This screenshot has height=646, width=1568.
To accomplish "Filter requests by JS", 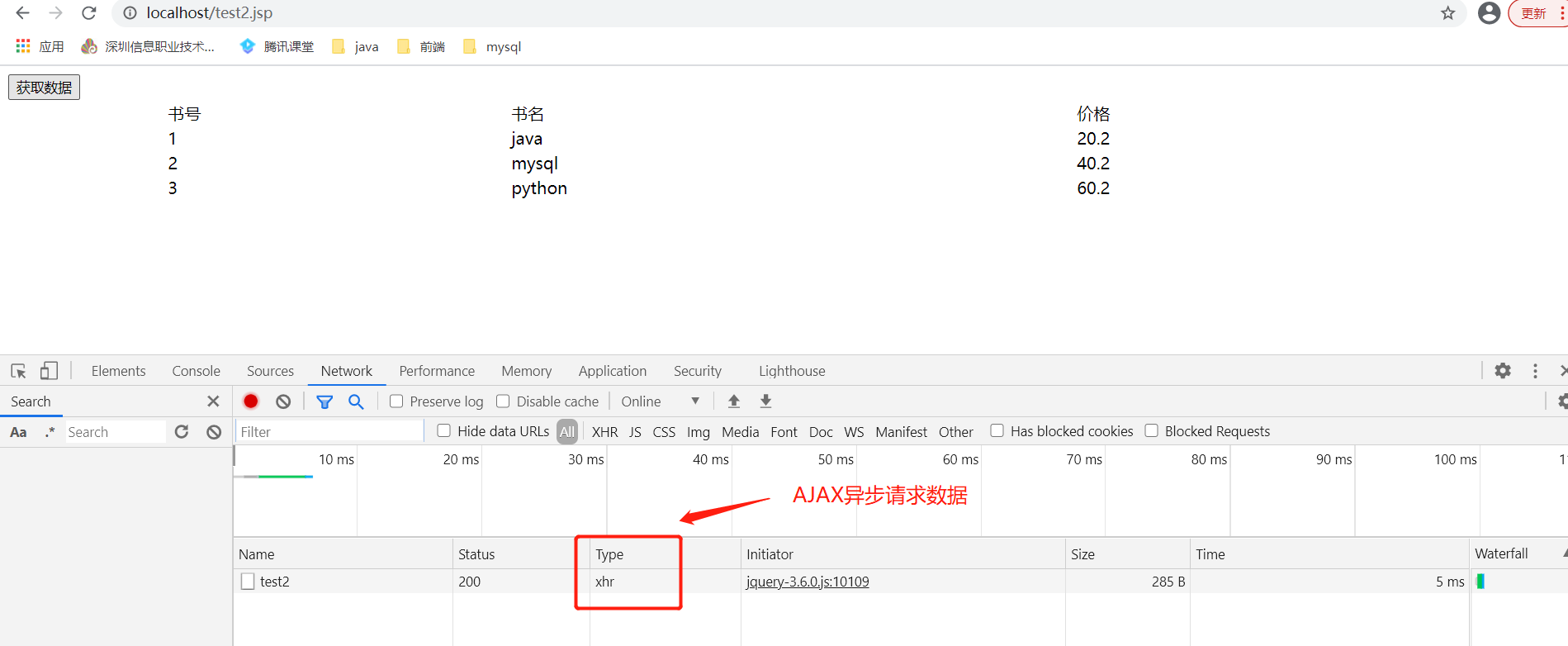I will pyautogui.click(x=635, y=432).
